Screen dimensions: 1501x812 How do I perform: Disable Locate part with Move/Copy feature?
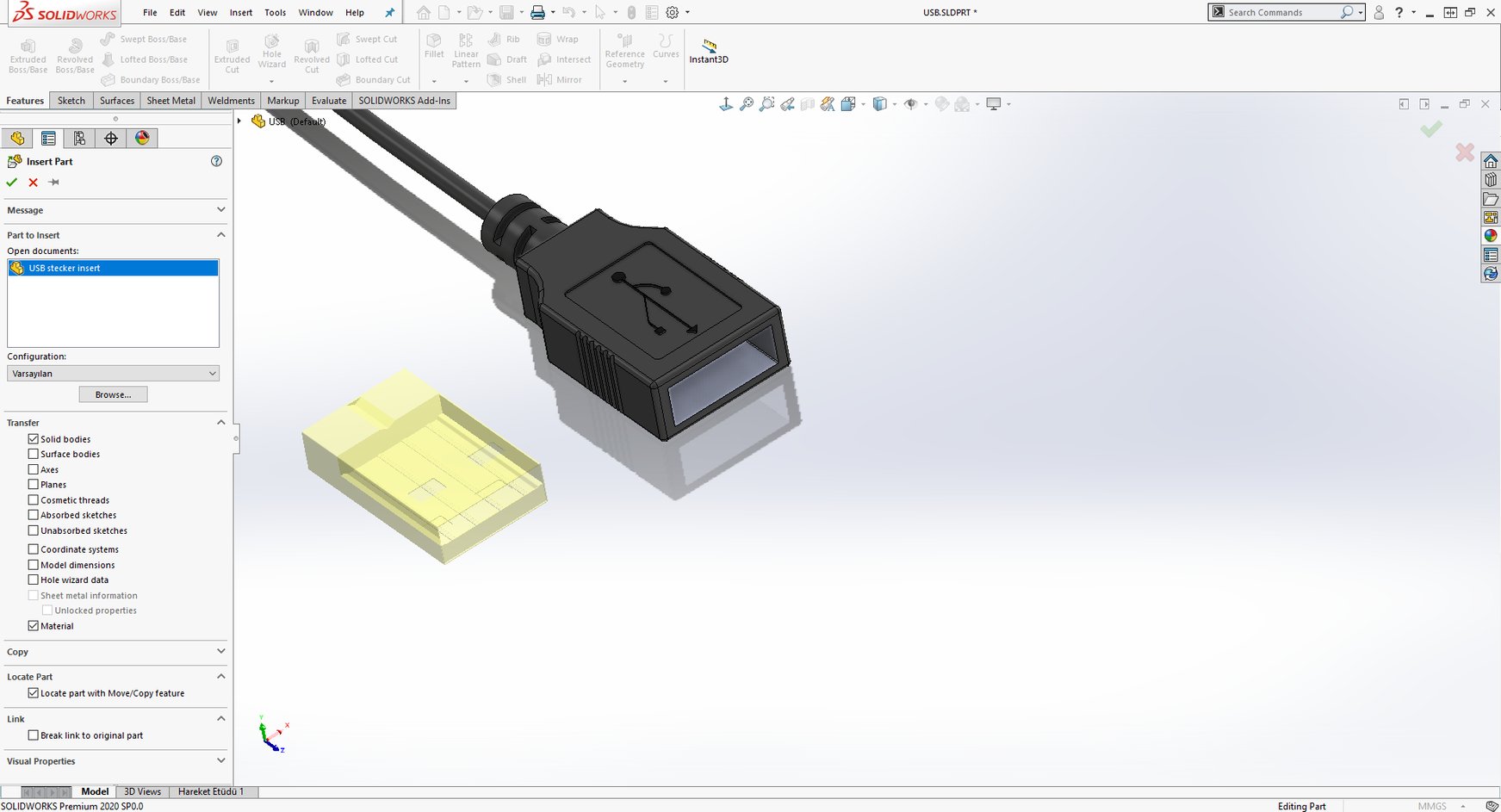33,693
